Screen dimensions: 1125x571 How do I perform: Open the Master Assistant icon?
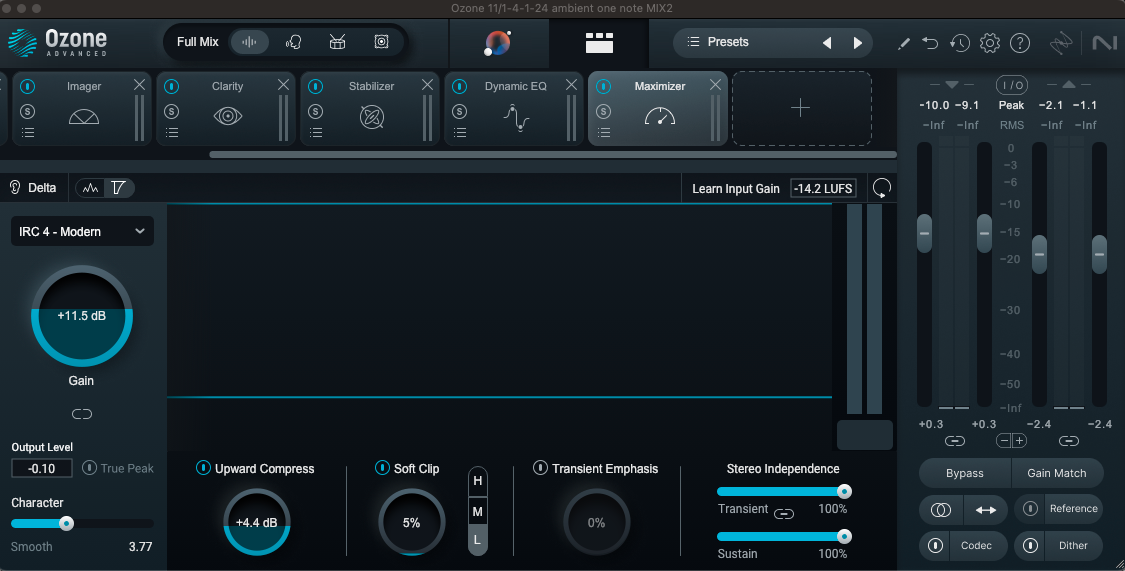[497, 43]
